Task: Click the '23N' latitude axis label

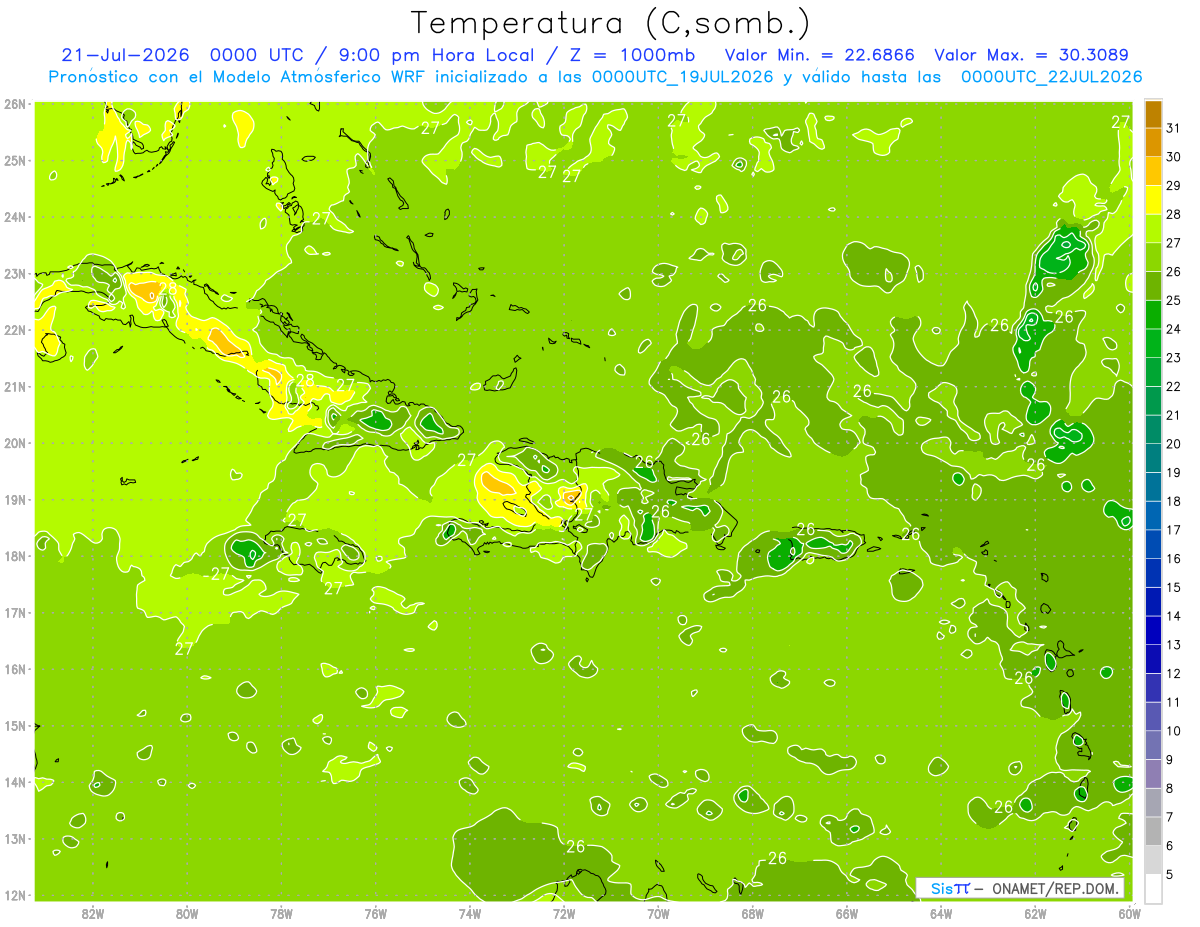Action: pyautogui.click(x=15, y=273)
